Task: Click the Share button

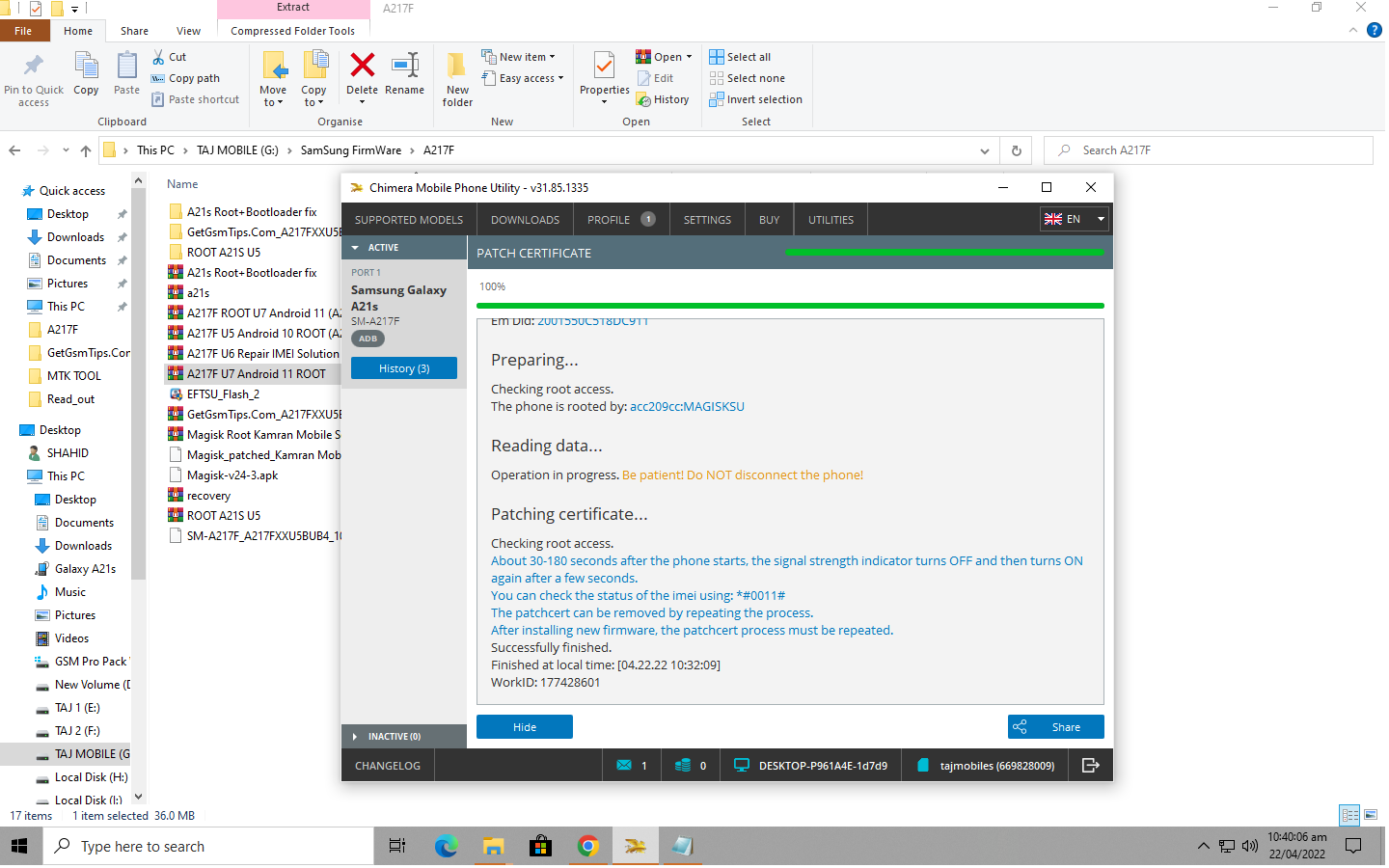Action: click(1055, 727)
